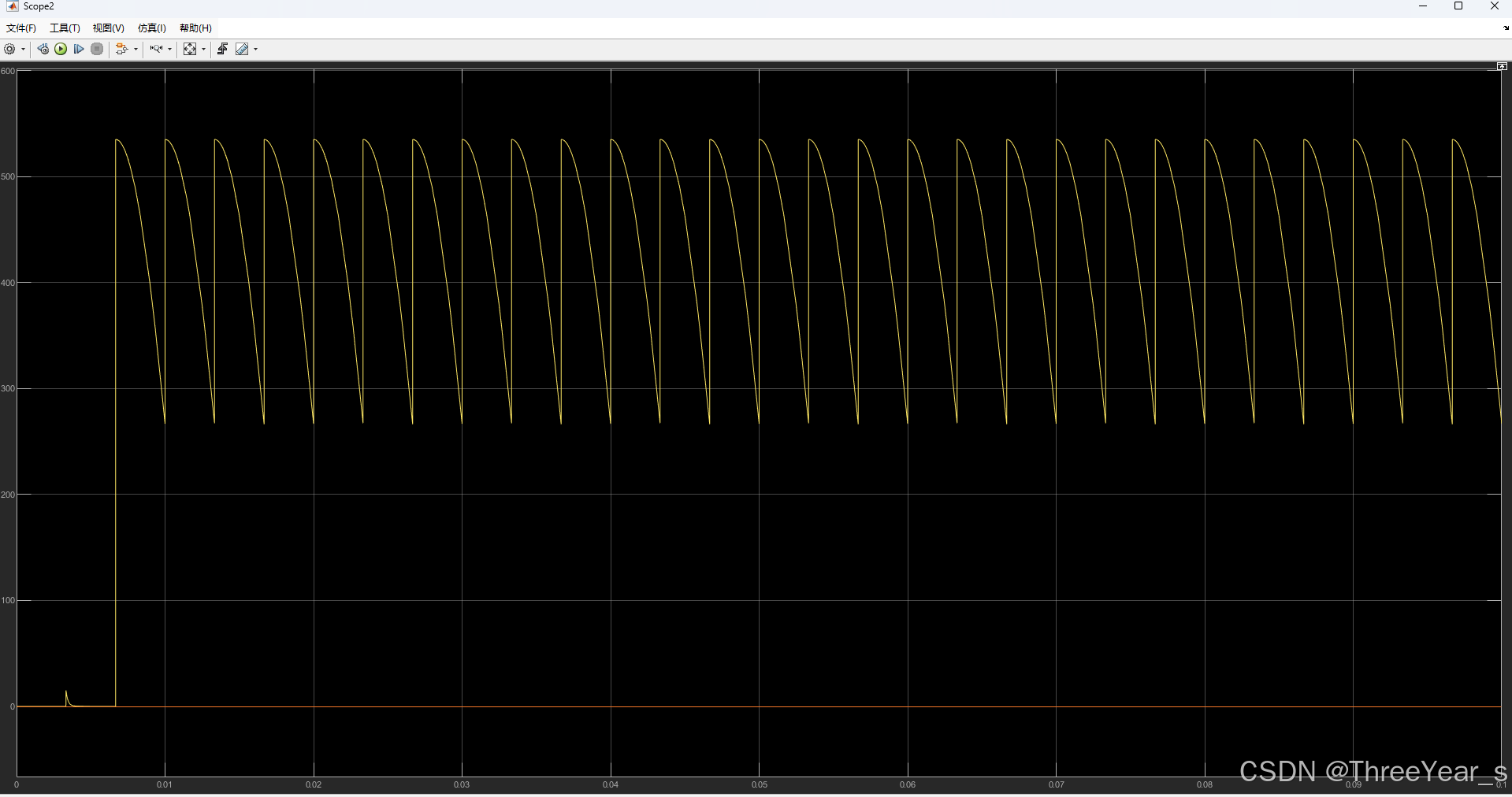Close the Scope2 window

[x=1495, y=6]
